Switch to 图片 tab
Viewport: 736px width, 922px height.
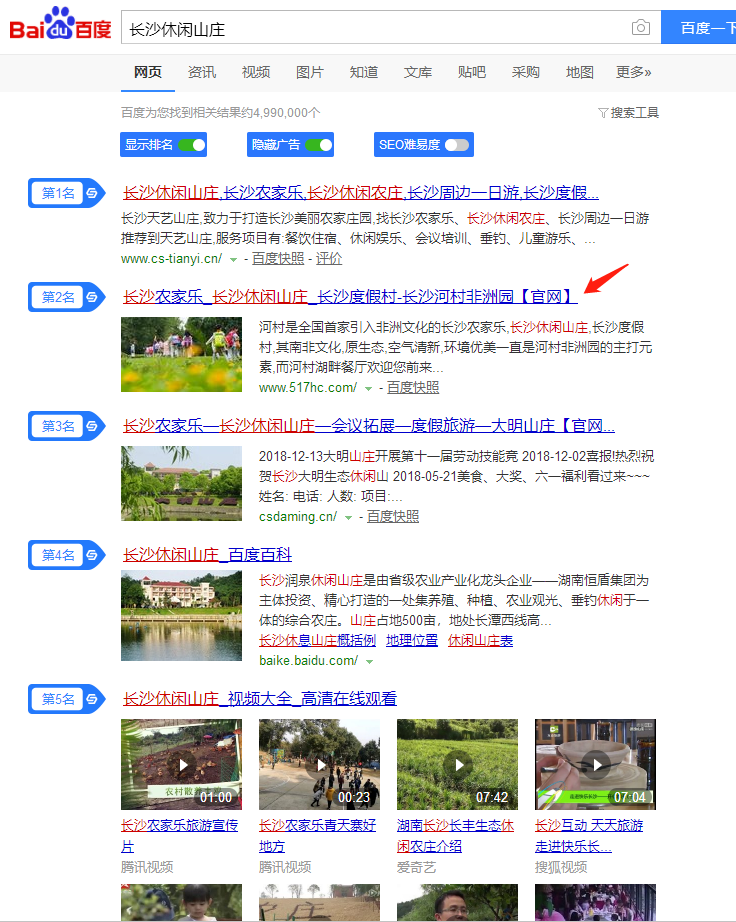[x=310, y=72]
